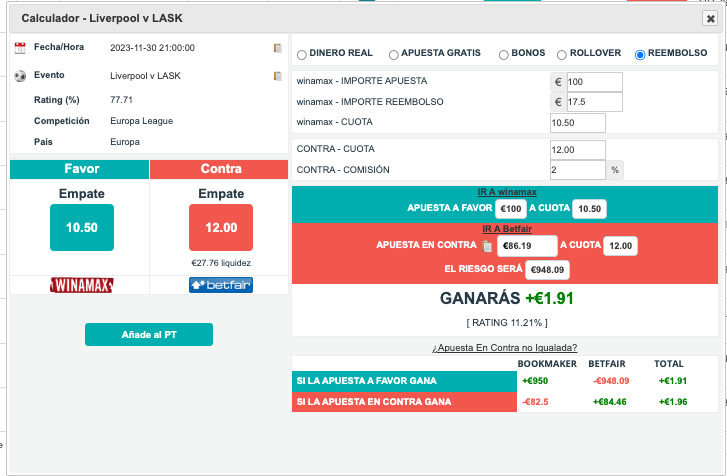The width and height of the screenshot is (727, 476).
Task: Follow the IR A Betfair link
Action: [x=507, y=228]
